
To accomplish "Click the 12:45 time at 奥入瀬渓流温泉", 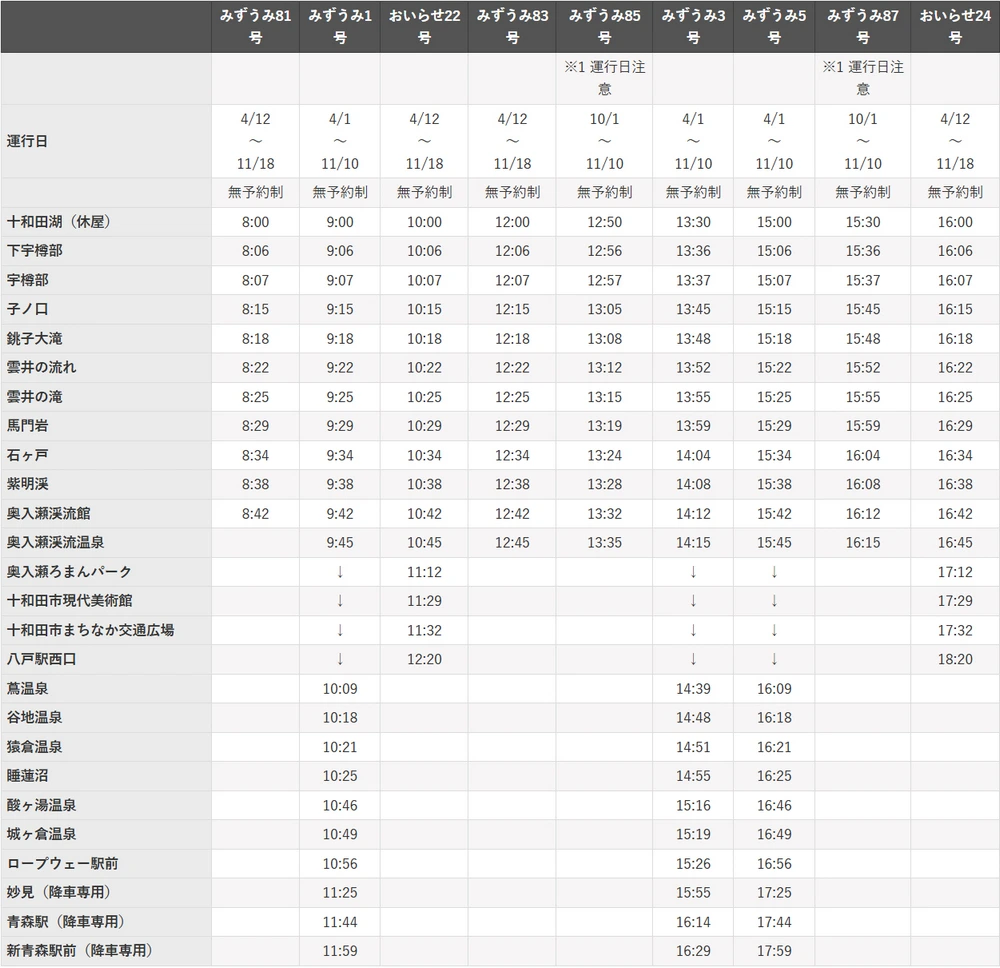I will [x=512, y=542].
